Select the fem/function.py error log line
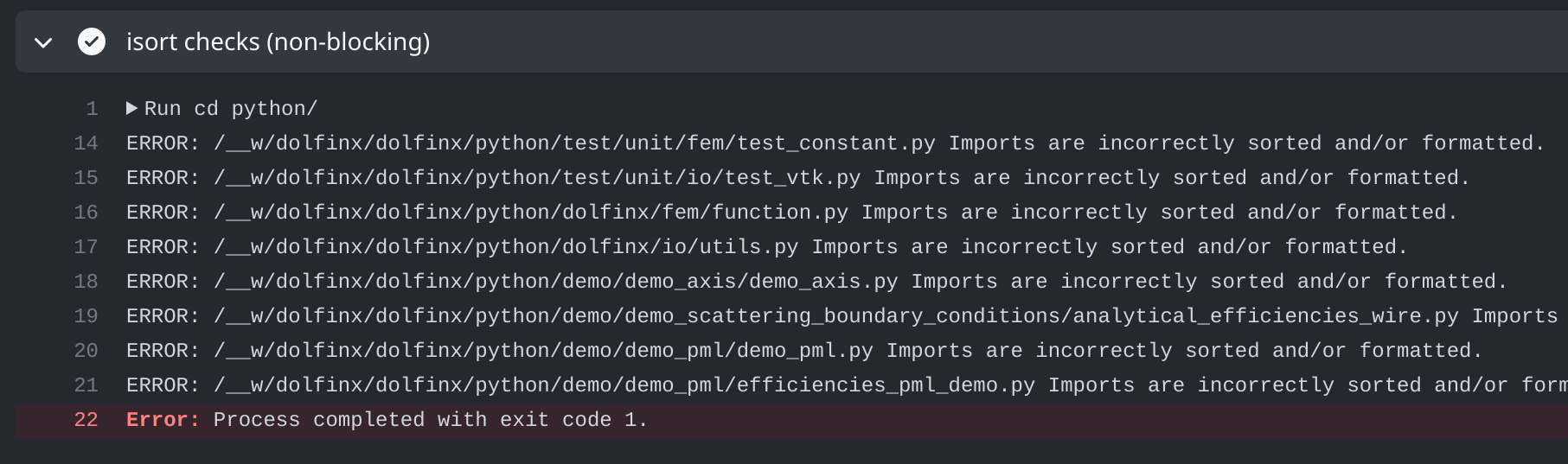 pyautogui.click(x=792, y=213)
